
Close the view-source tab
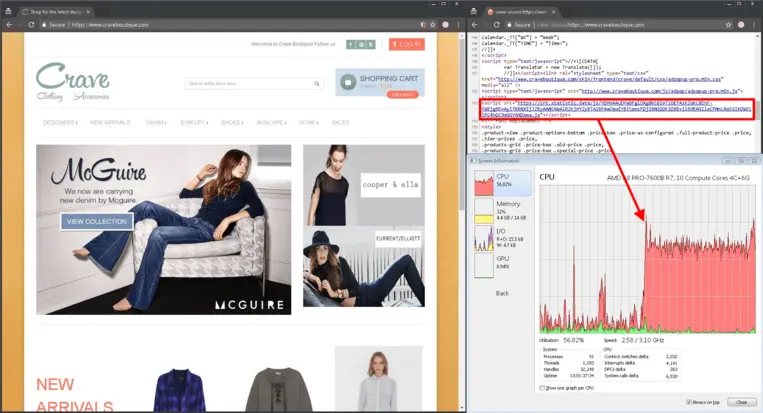553,12
